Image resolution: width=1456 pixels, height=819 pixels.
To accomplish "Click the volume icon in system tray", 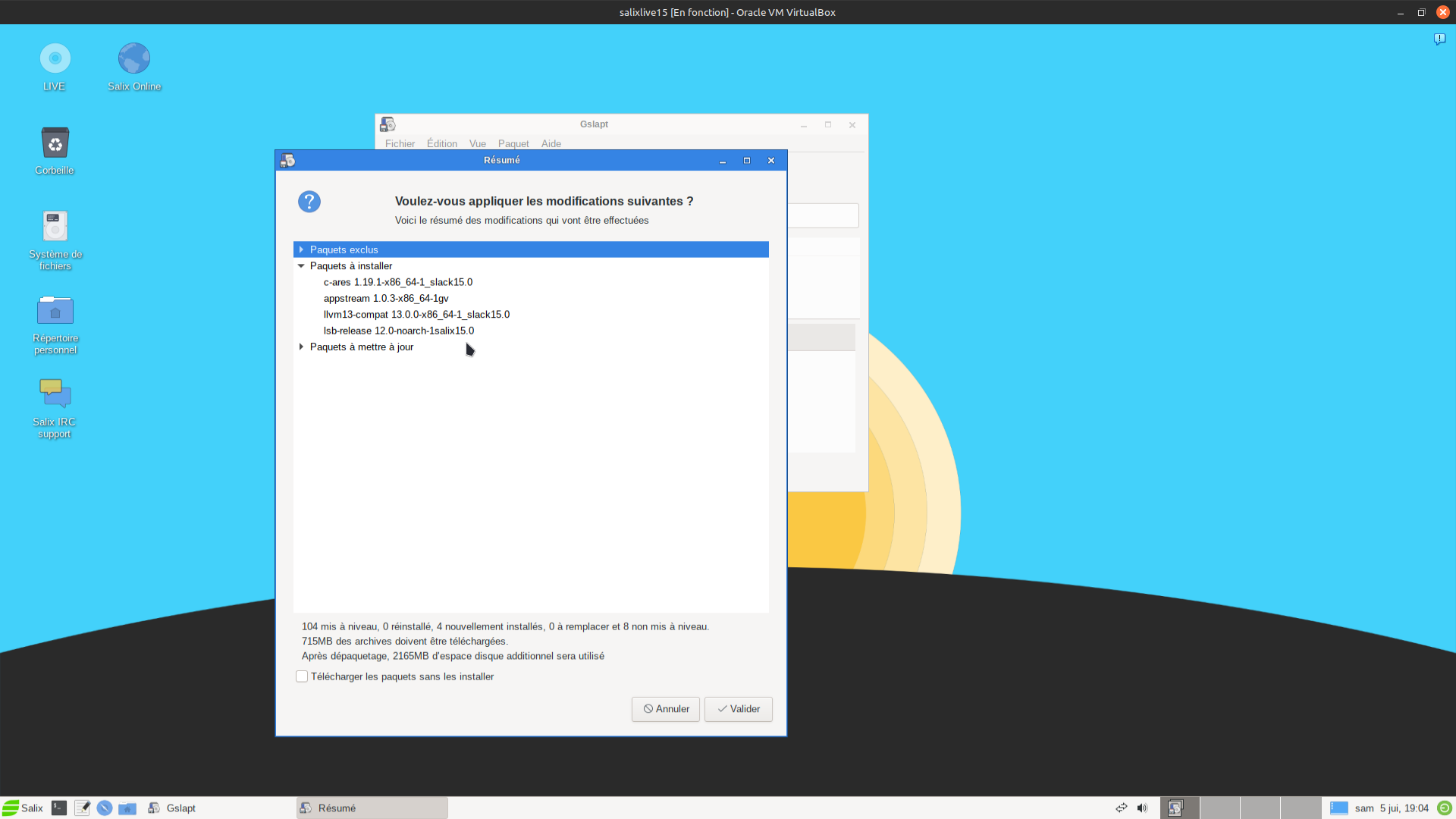I will [x=1142, y=808].
